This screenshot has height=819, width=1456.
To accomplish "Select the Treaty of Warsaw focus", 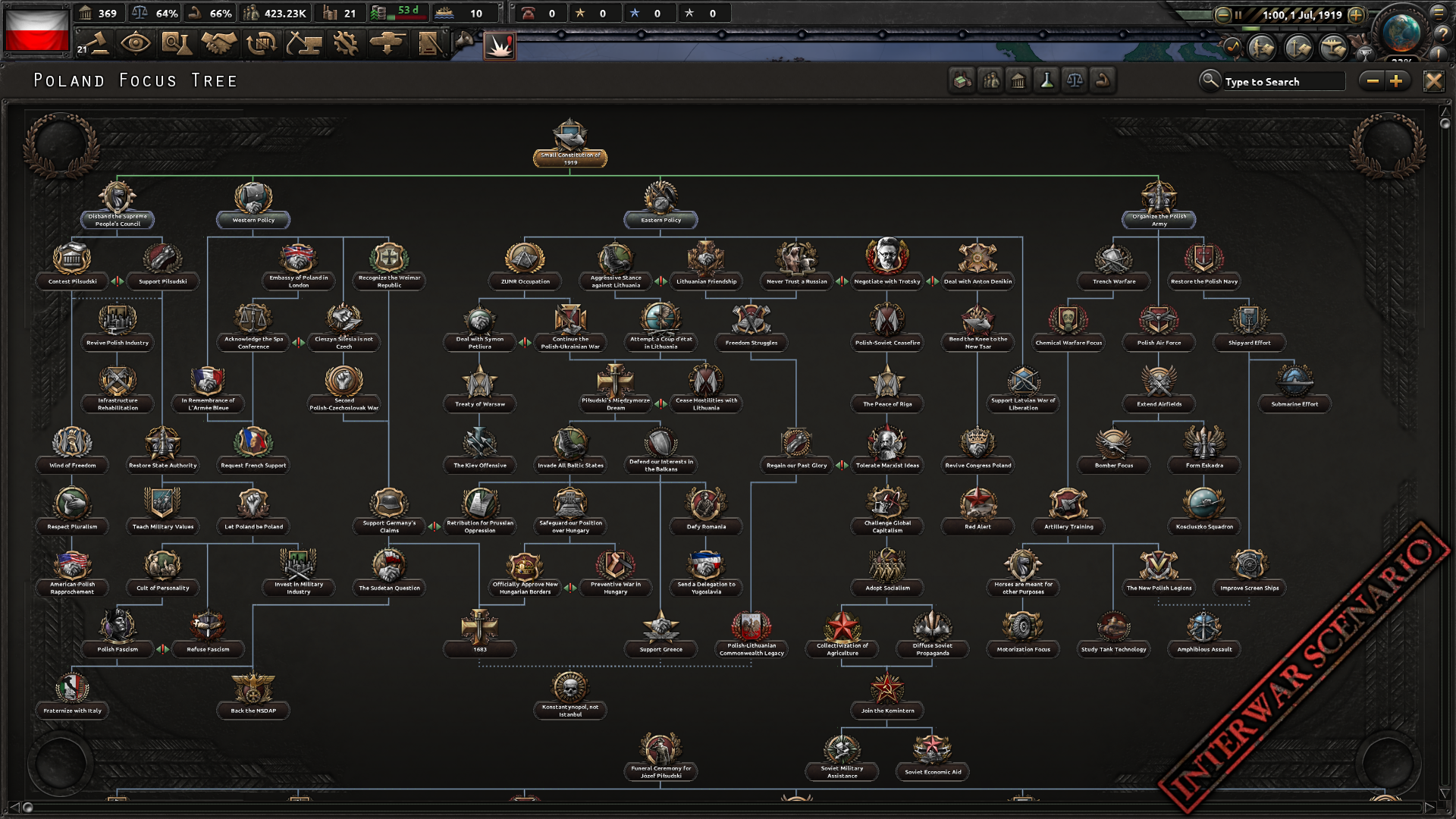I will (x=479, y=389).
